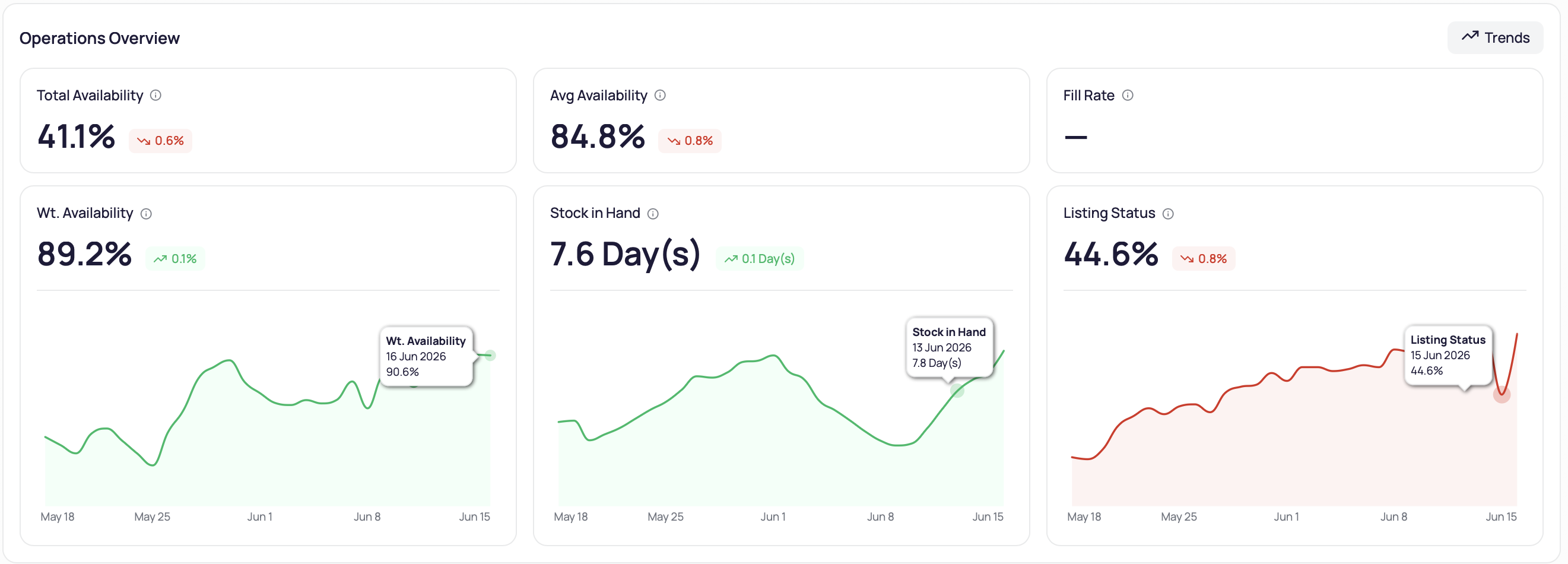Screen dimensions: 1568x564
Task: Click the 7.6 Day(s) Stock in Hand value
Action: (625, 255)
